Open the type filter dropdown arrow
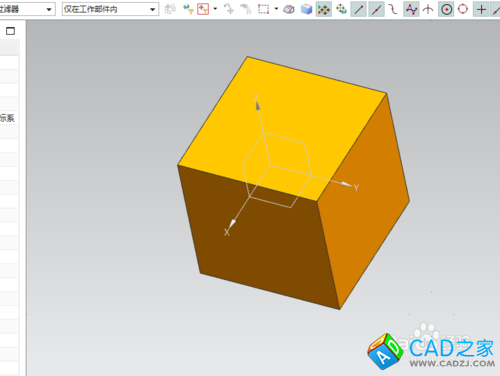 point(49,9)
